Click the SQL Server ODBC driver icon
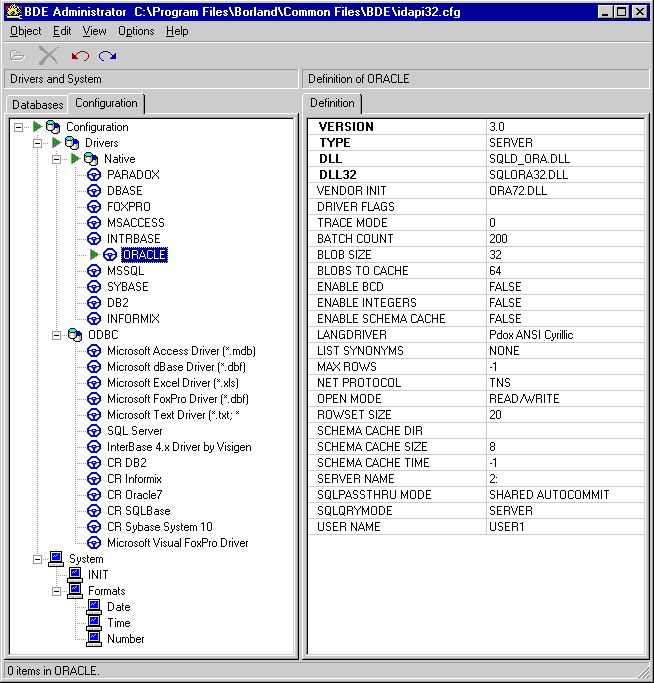Image resolution: width=654 pixels, height=683 pixels. [x=95, y=431]
